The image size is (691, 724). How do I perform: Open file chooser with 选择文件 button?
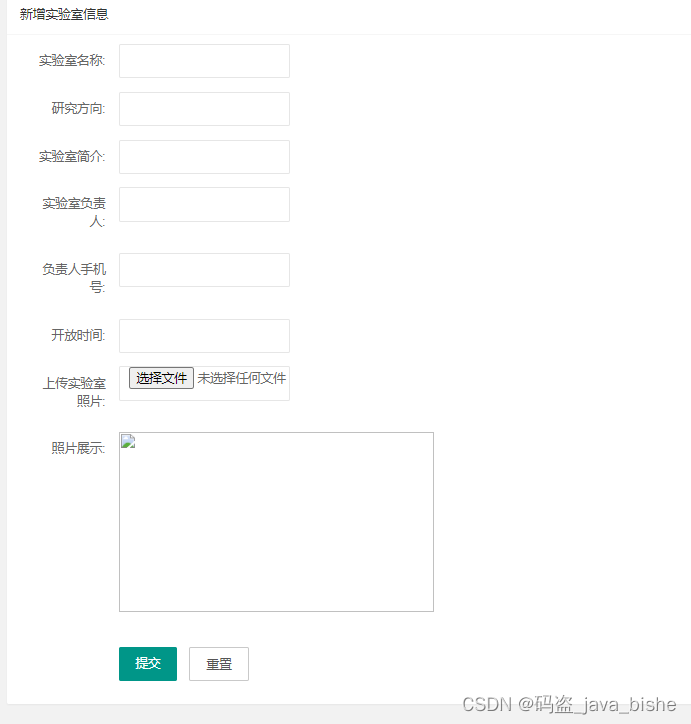tap(161, 378)
